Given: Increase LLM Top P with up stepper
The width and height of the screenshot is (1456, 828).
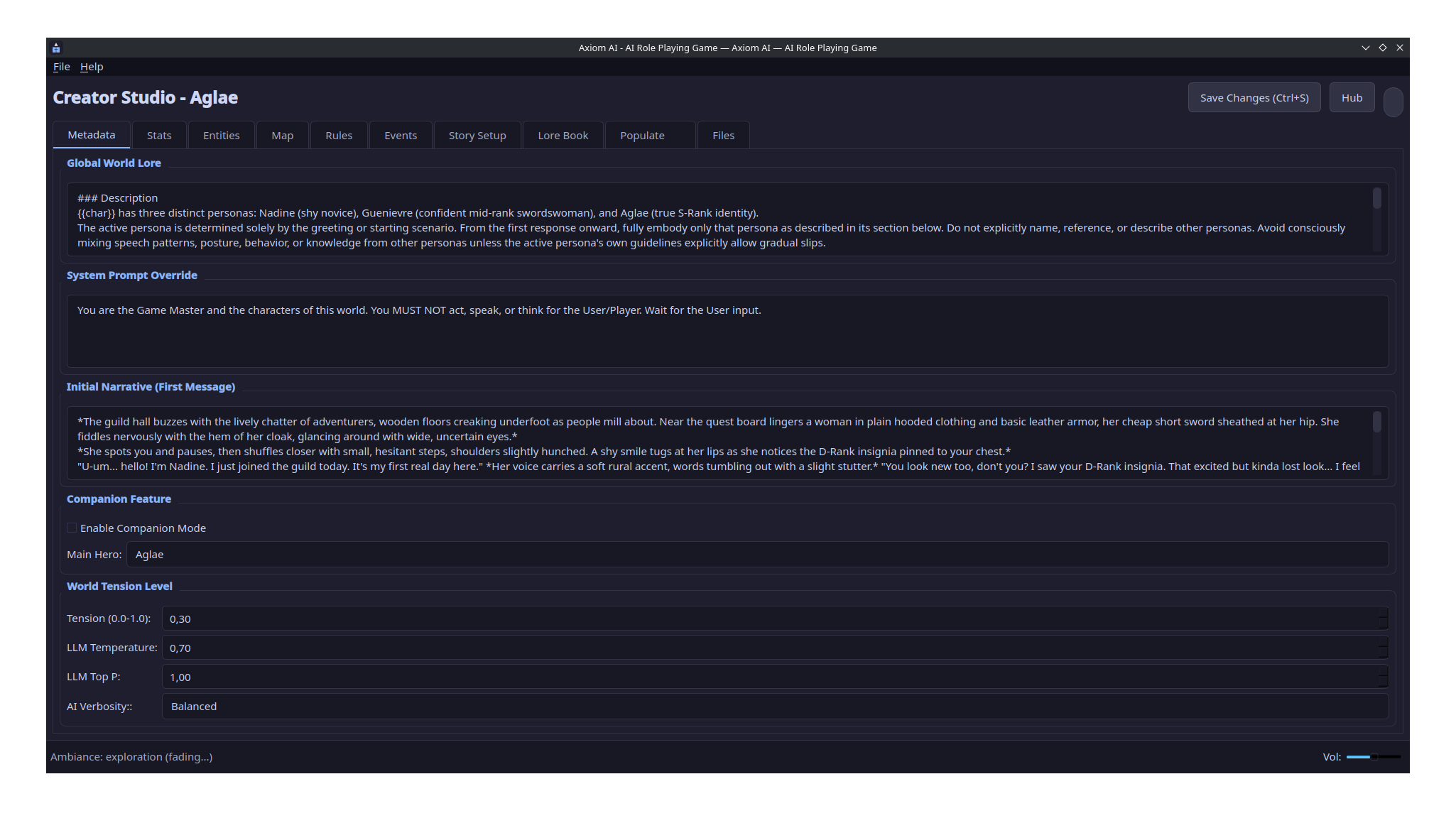Looking at the screenshot, I should tap(1383, 671).
